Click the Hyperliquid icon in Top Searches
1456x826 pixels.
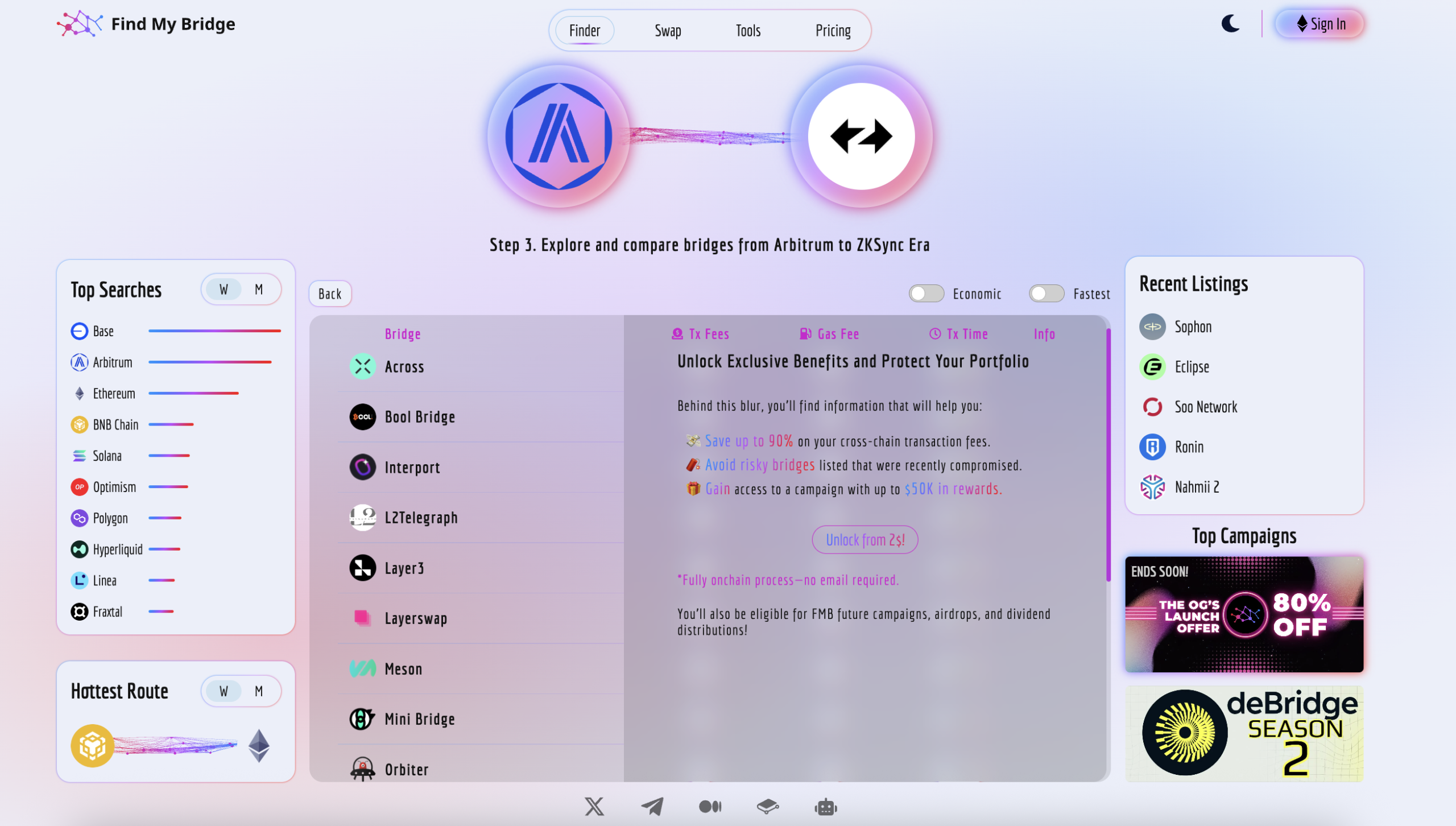click(79, 549)
